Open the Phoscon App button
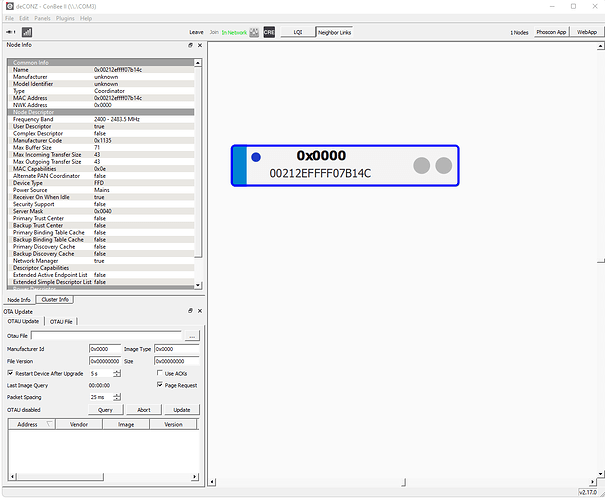 point(551,32)
